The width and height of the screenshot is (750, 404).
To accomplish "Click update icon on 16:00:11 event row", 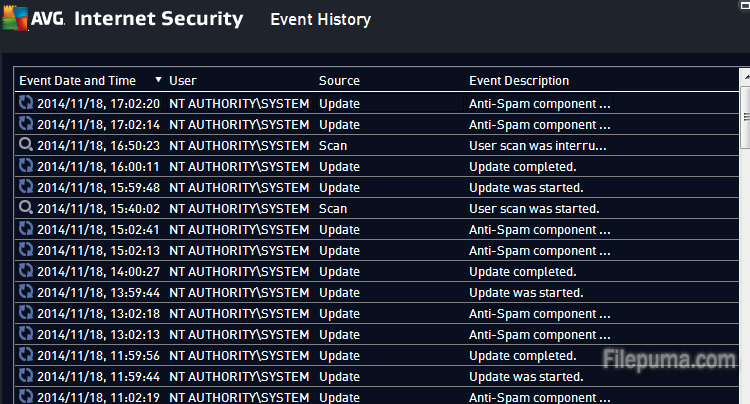I will pos(26,166).
